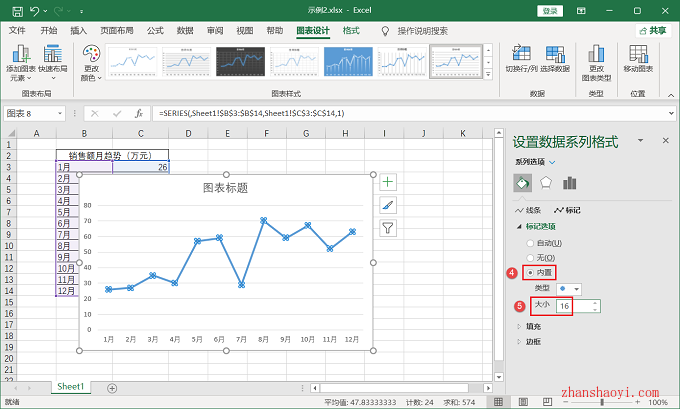Open task pane options dropdown arrow
680x409 pixels.
[640, 141]
